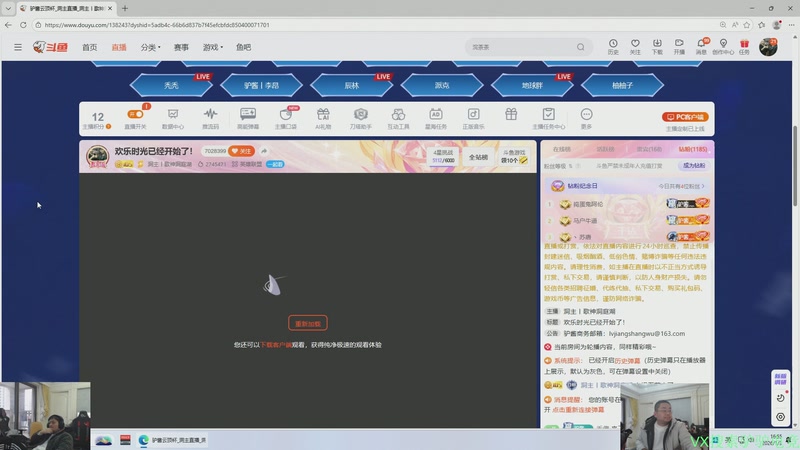
Task: Click 下载客户端 link in player
Action: tap(276, 345)
